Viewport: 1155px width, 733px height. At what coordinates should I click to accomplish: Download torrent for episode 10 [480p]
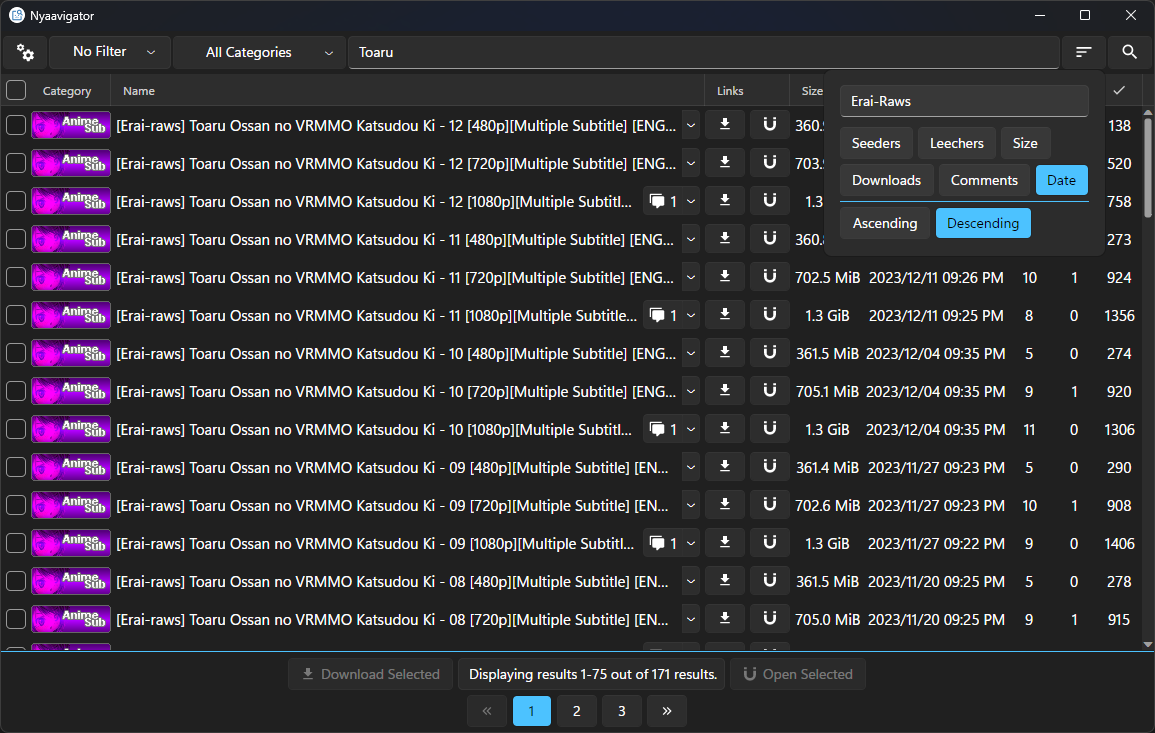coord(725,354)
